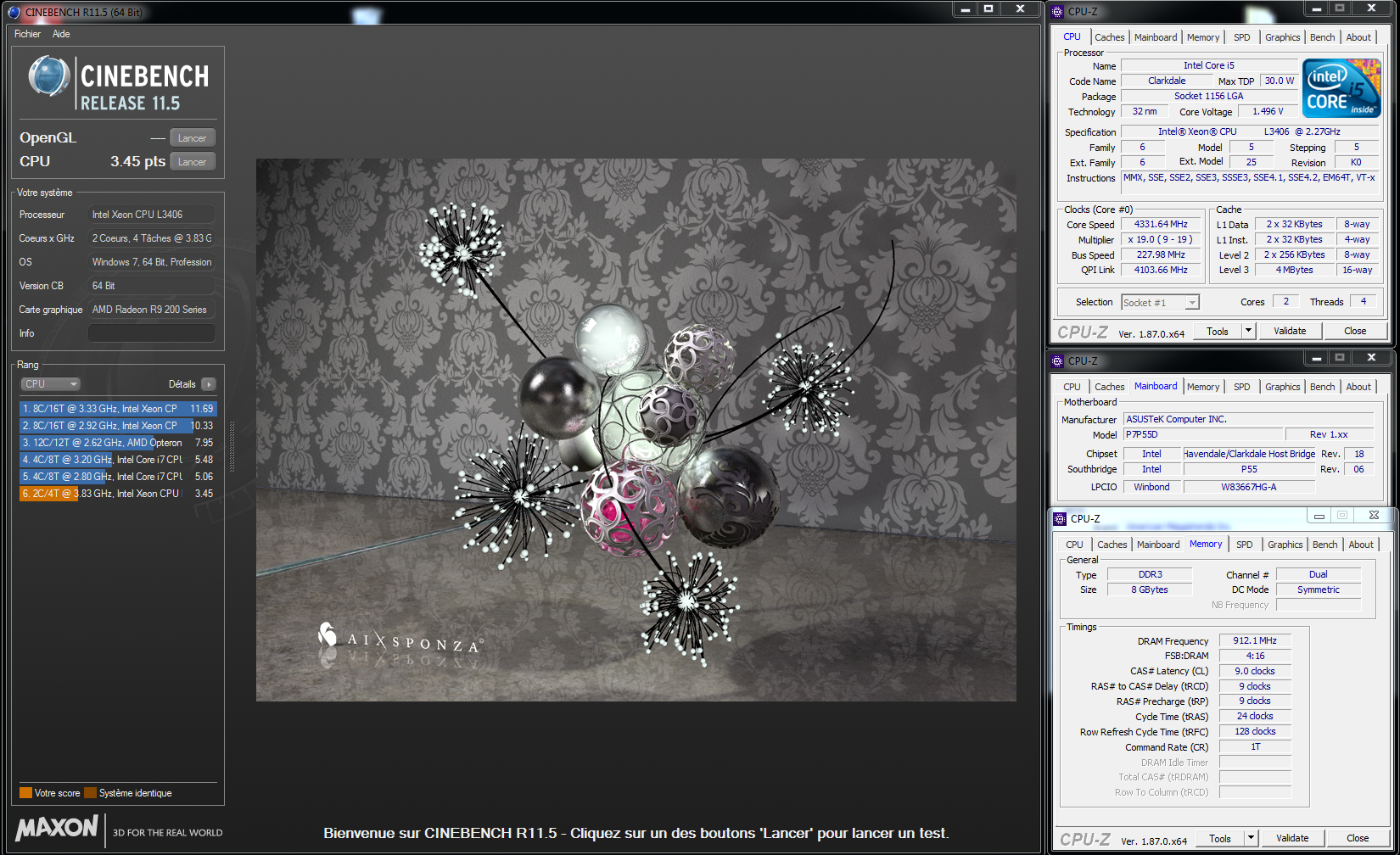The width and height of the screenshot is (1400, 855).
Task: Click the Intel Core i5 inside logo
Action: click(x=1341, y=88)
